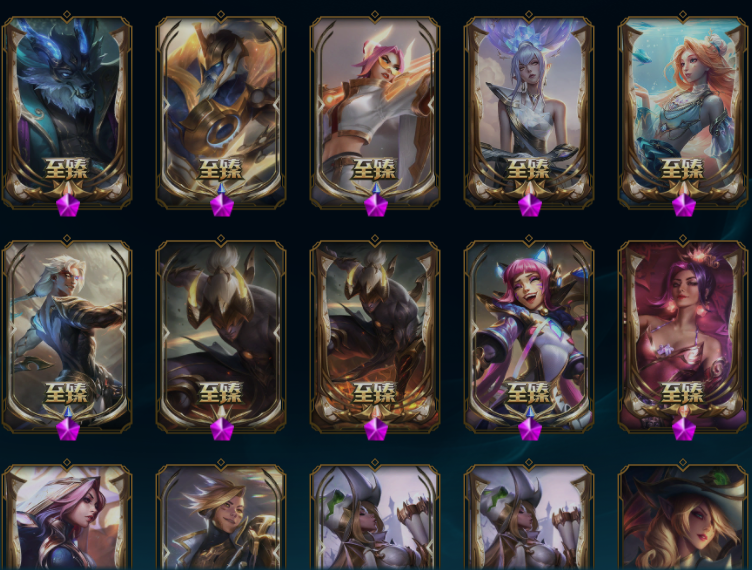Image resolution: width=752 pixels, height=570 pixels.
Task: Click the pink gem below the golden armored card
Action: tap(222, 206)
